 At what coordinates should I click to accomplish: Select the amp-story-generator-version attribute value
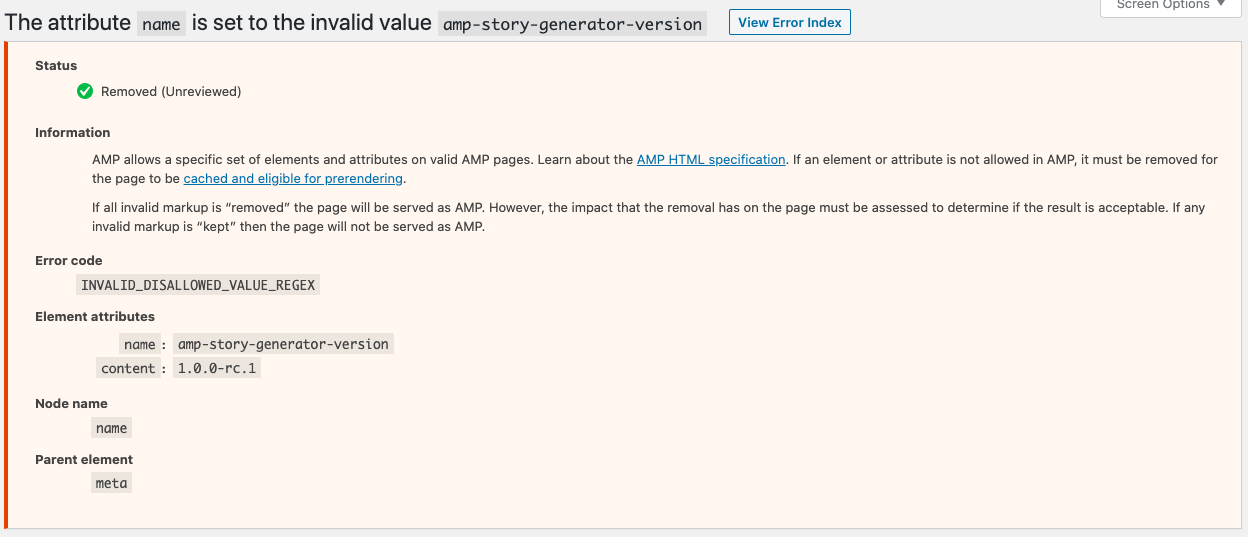tap(283, 344)
